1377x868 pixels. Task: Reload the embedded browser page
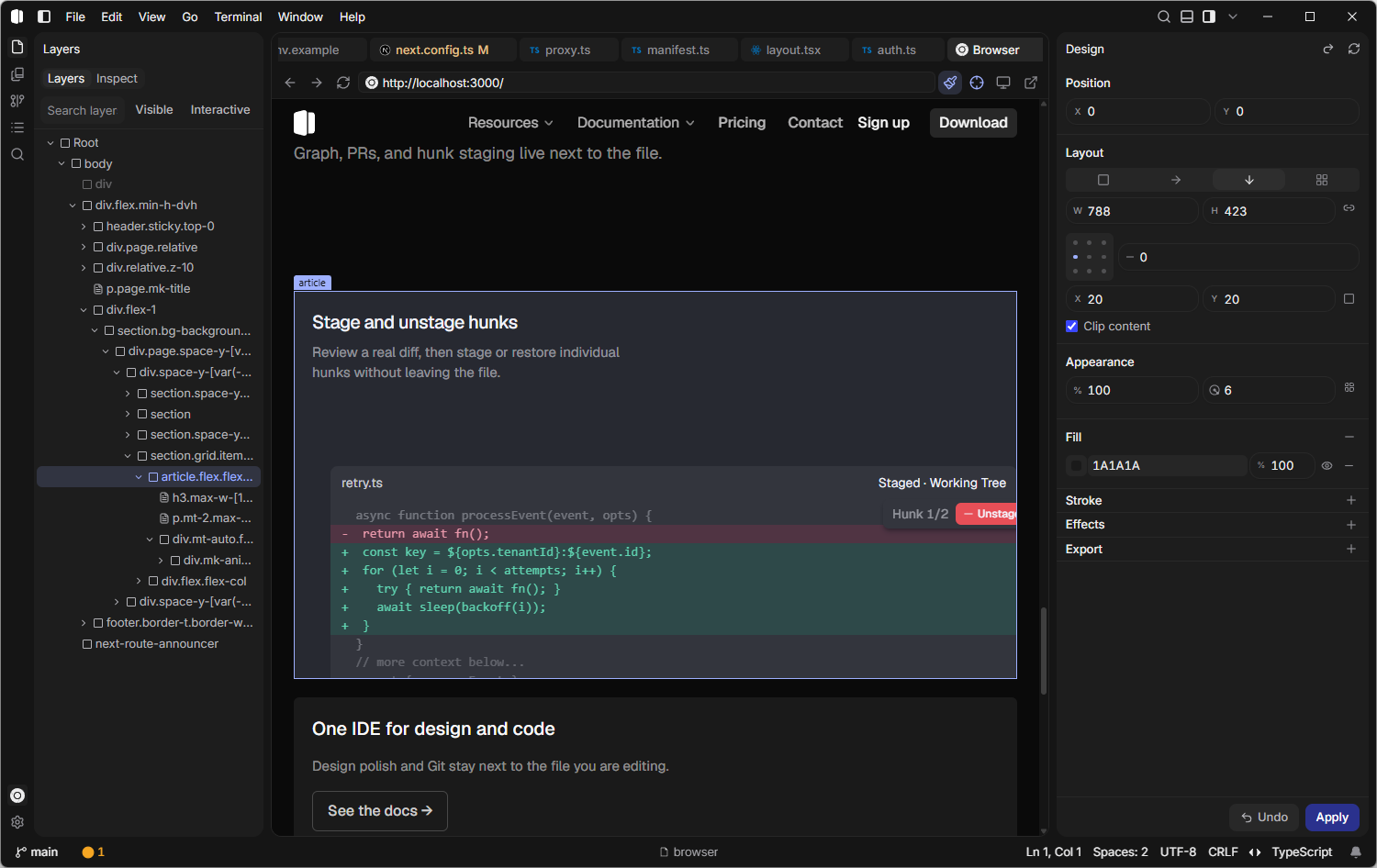[x=343, y=83]
